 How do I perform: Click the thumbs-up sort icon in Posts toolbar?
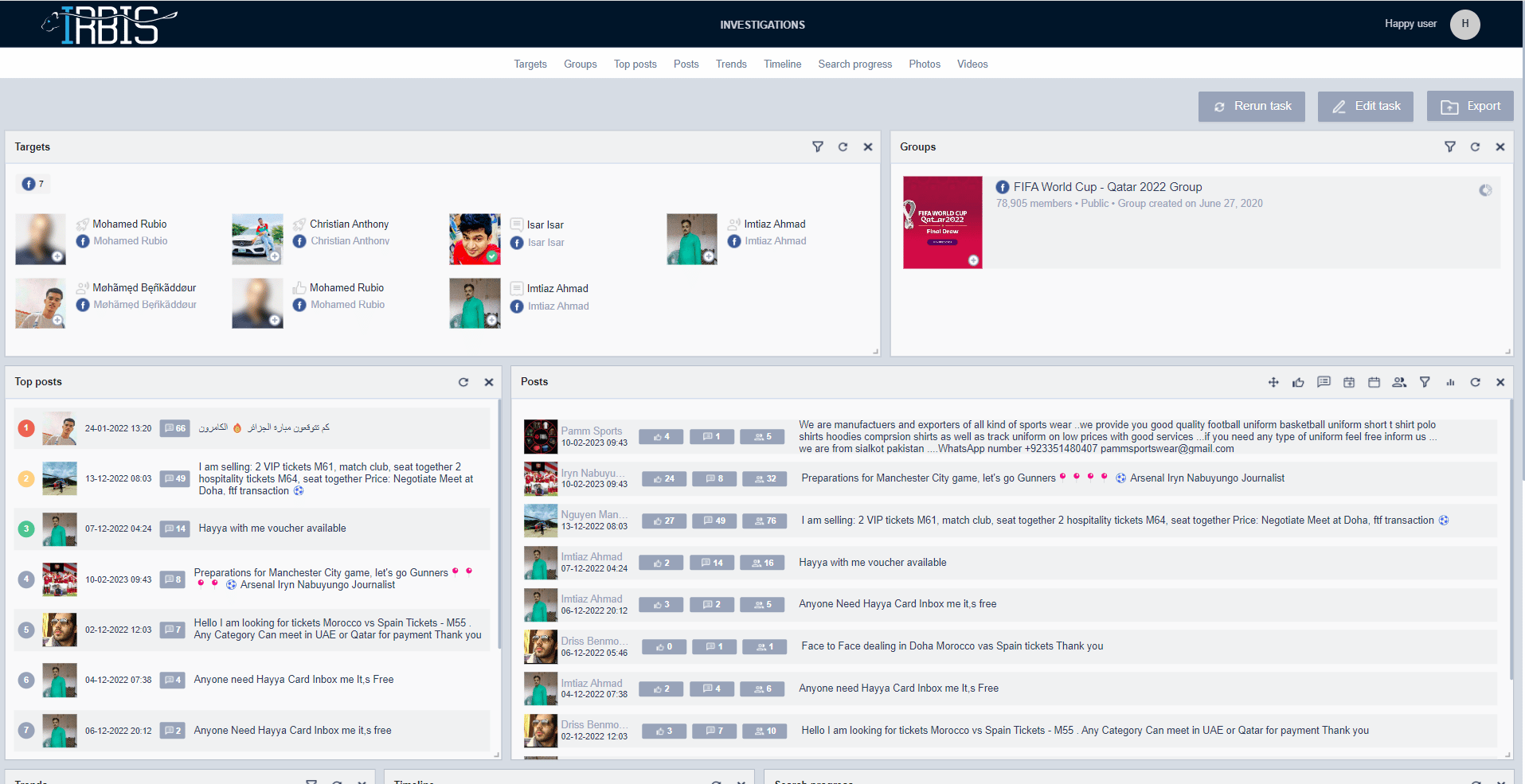(x=1298, y=382)
